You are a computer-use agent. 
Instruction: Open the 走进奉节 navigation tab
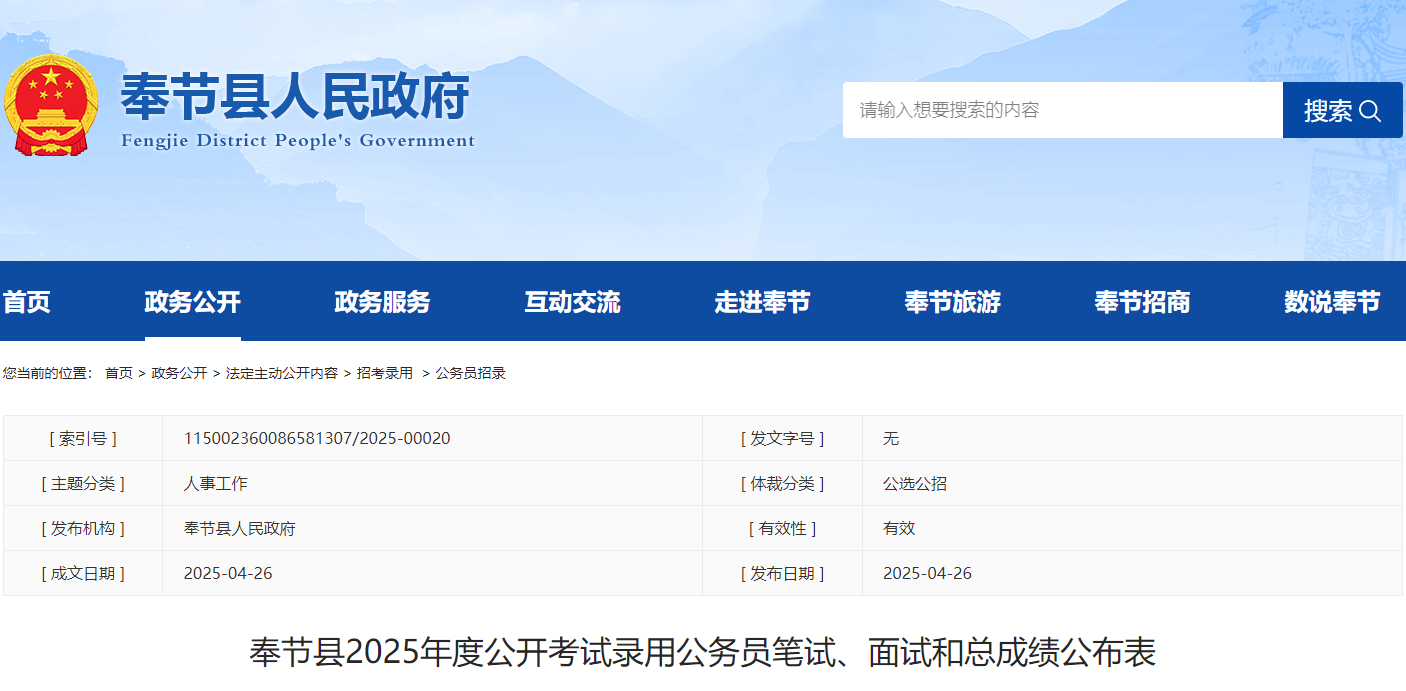pyautogui.click(x=762, y=302)
